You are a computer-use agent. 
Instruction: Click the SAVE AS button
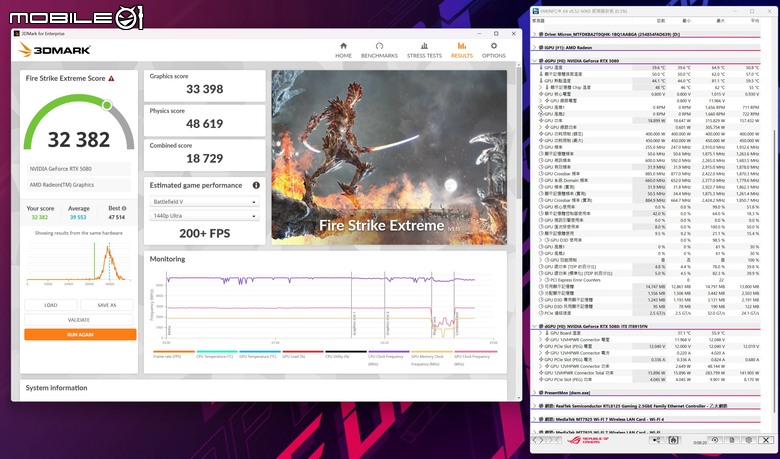pos(106,305)
